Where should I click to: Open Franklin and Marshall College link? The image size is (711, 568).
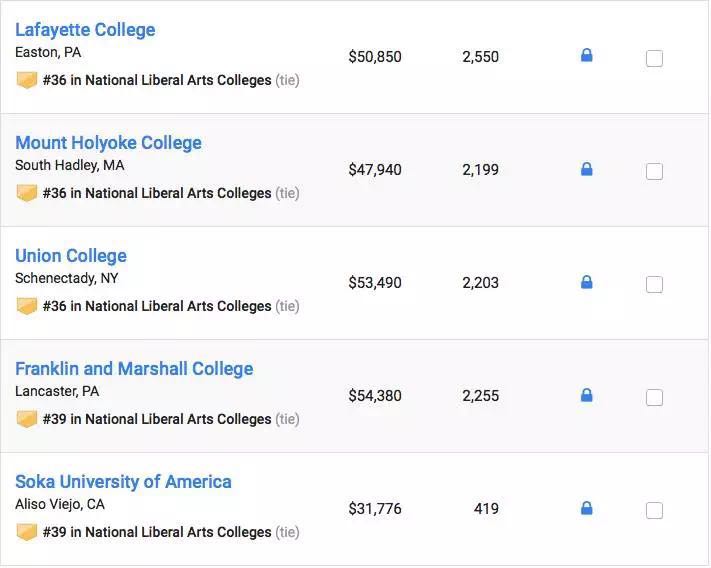point(134,369)
